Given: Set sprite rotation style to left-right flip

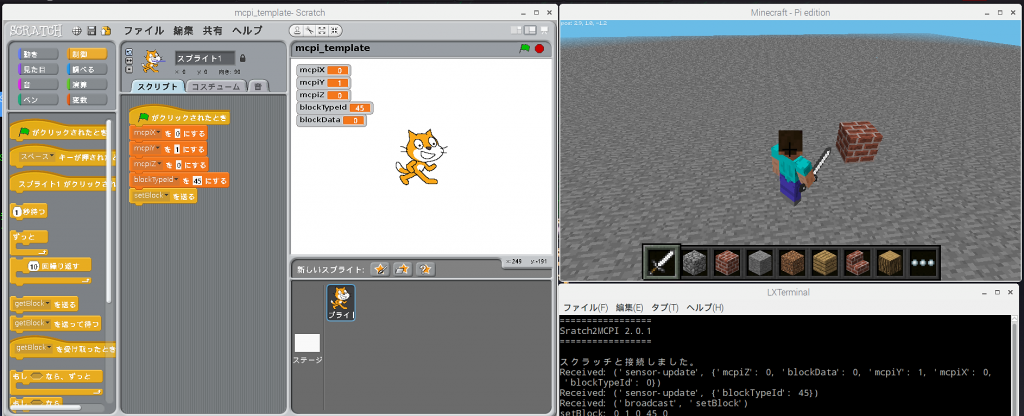Looking at the screenshot, I should (x=129, y=61).
